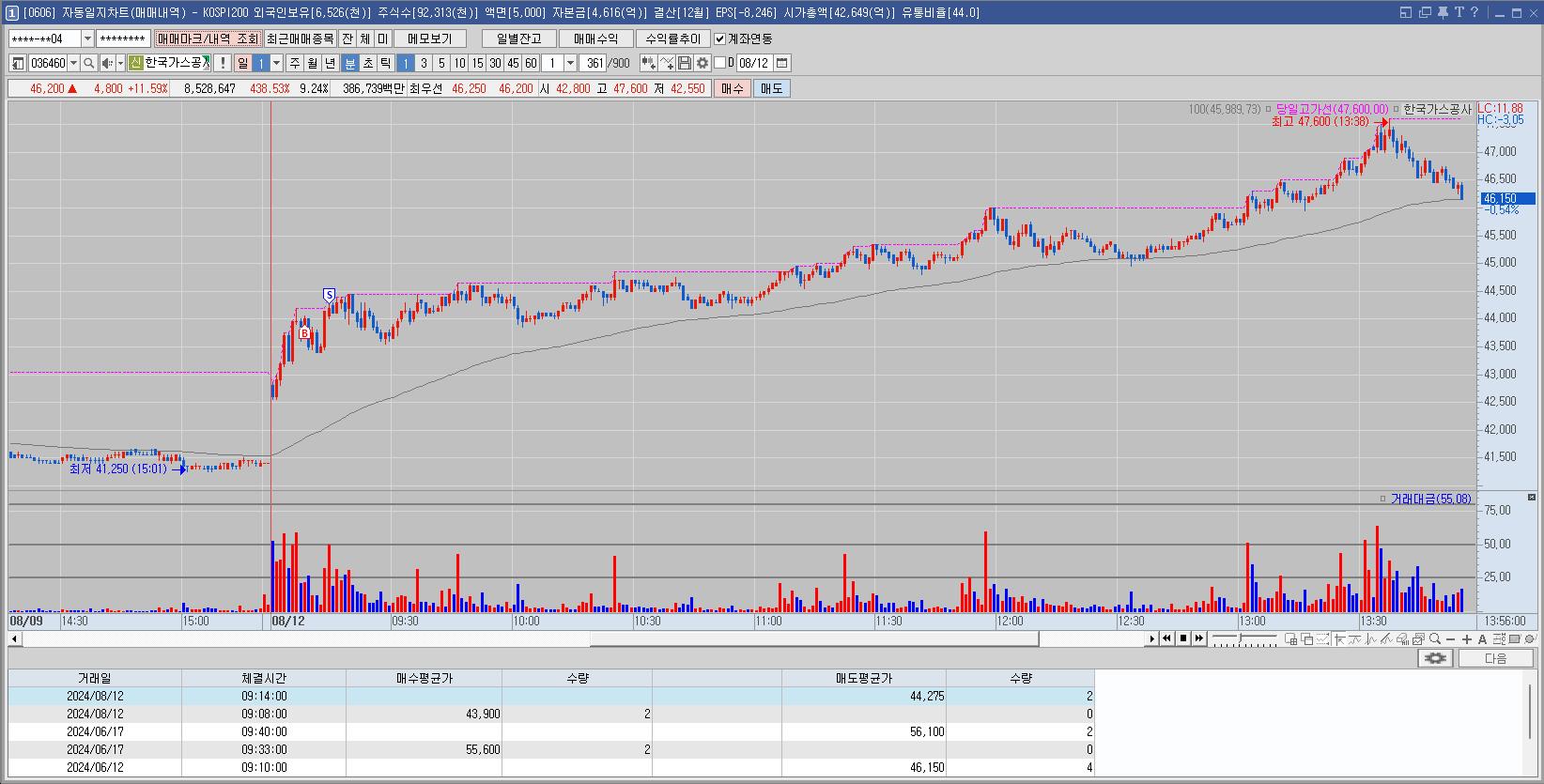Click the stock code history icon left of 036460

coord(18,63)
